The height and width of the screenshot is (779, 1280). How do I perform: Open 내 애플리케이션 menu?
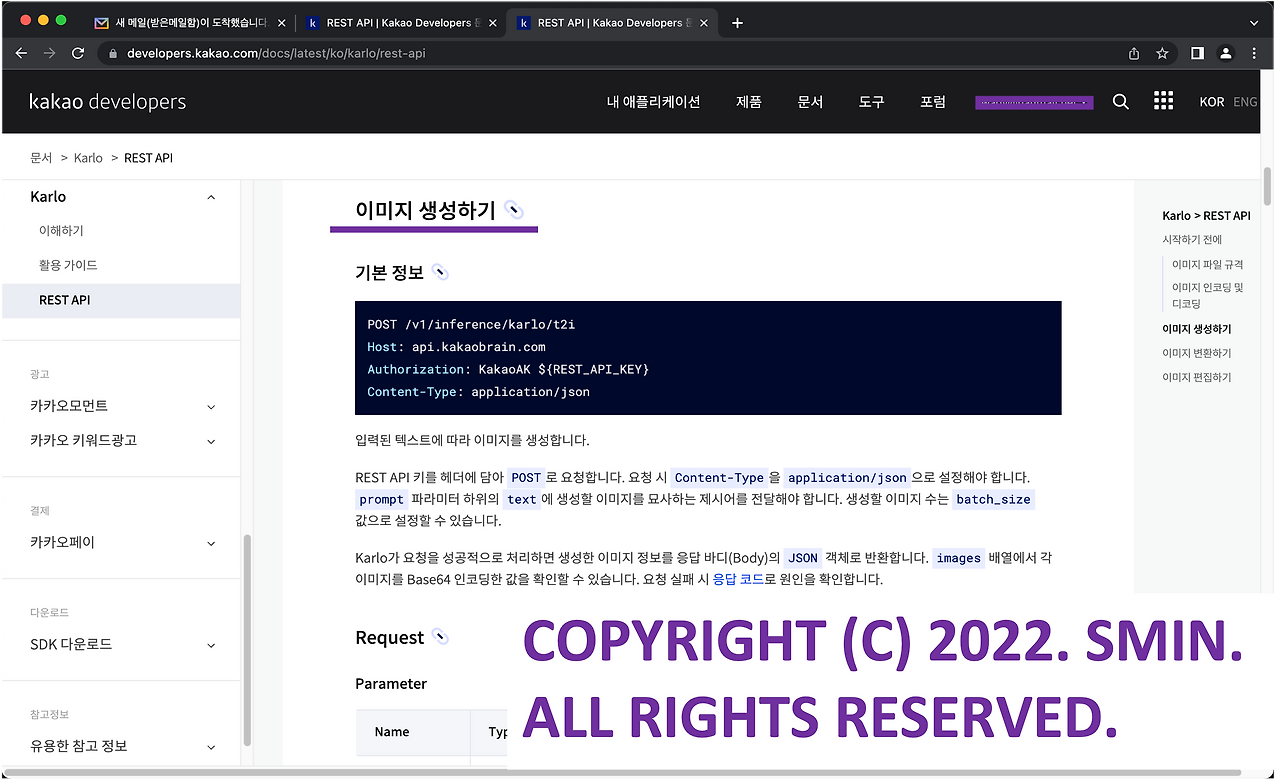pyautogui.click(x=653, y=102)
